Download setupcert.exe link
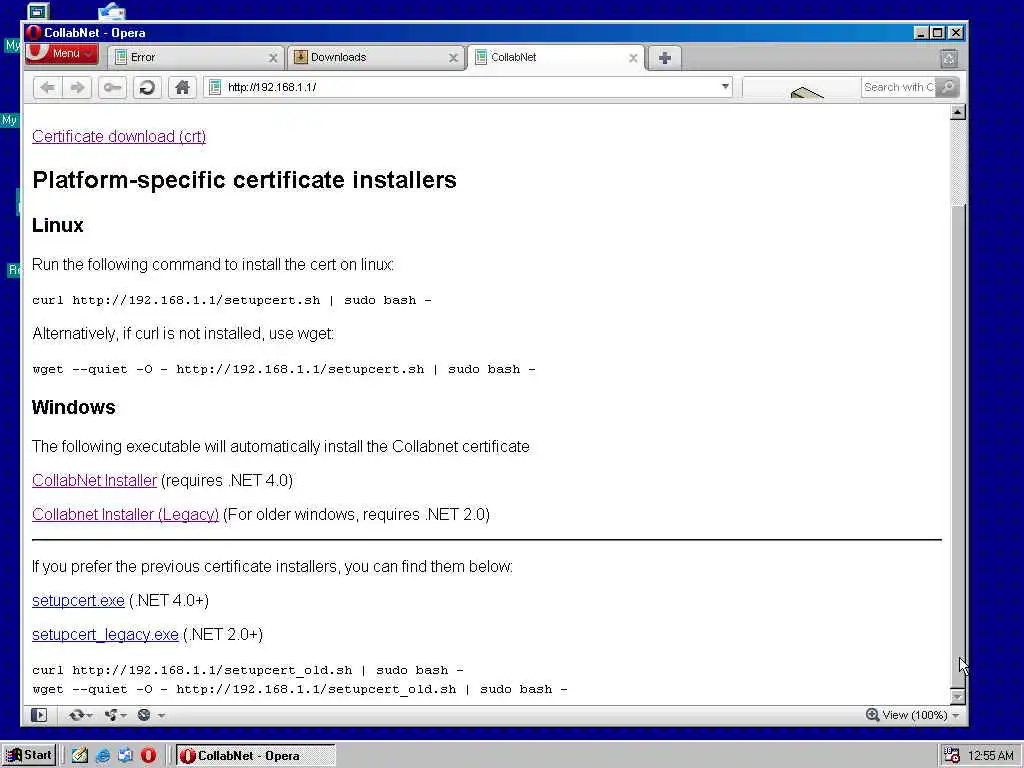The image size is (1024, 768). click(x=78, y=601)
